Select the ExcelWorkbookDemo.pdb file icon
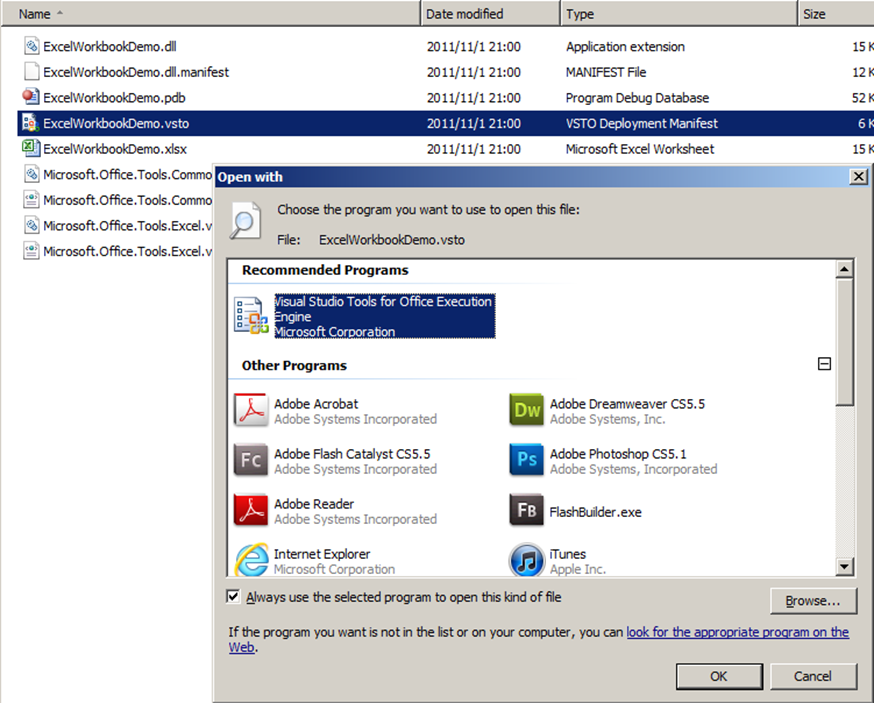 point(31,97)
